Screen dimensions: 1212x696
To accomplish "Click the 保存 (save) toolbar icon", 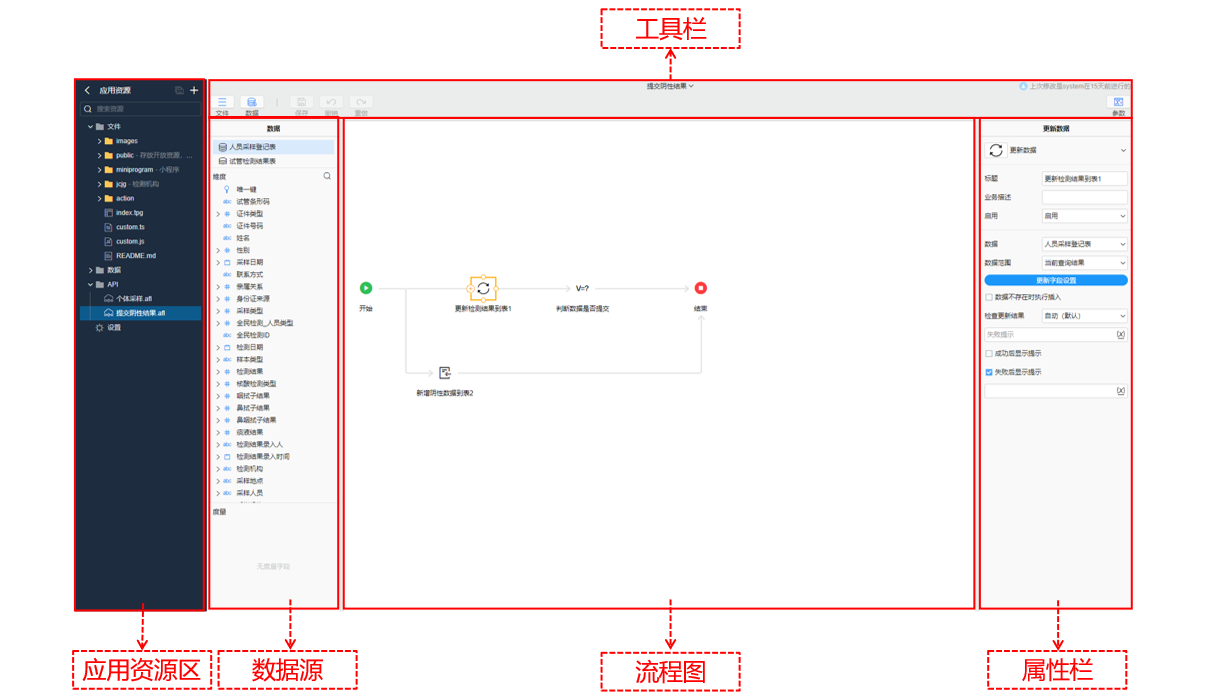I will tap(301, 101).
